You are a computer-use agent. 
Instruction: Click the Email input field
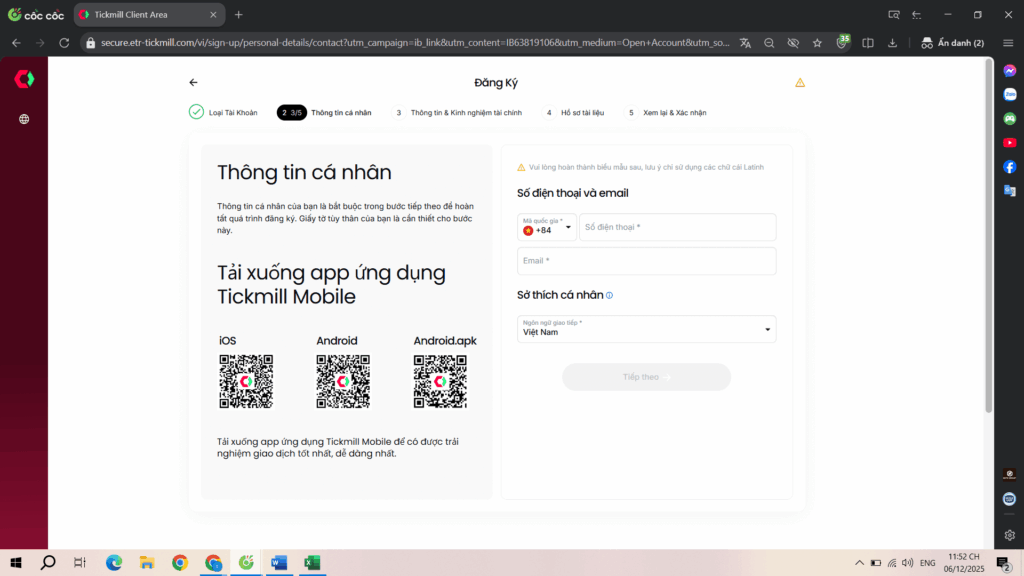(647, 261)
